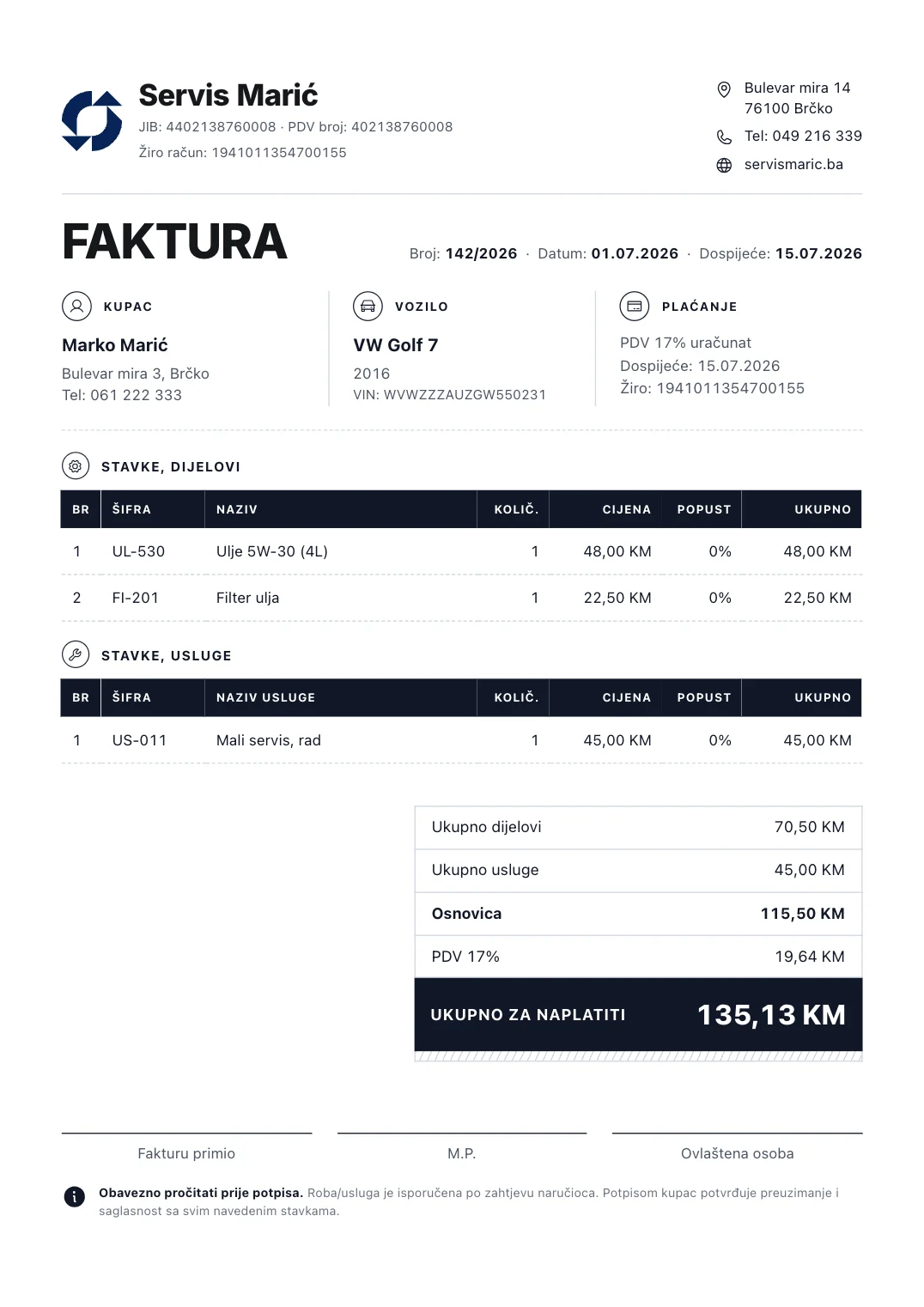Select the vehicle name VW Golf 7

click(396, 345)
